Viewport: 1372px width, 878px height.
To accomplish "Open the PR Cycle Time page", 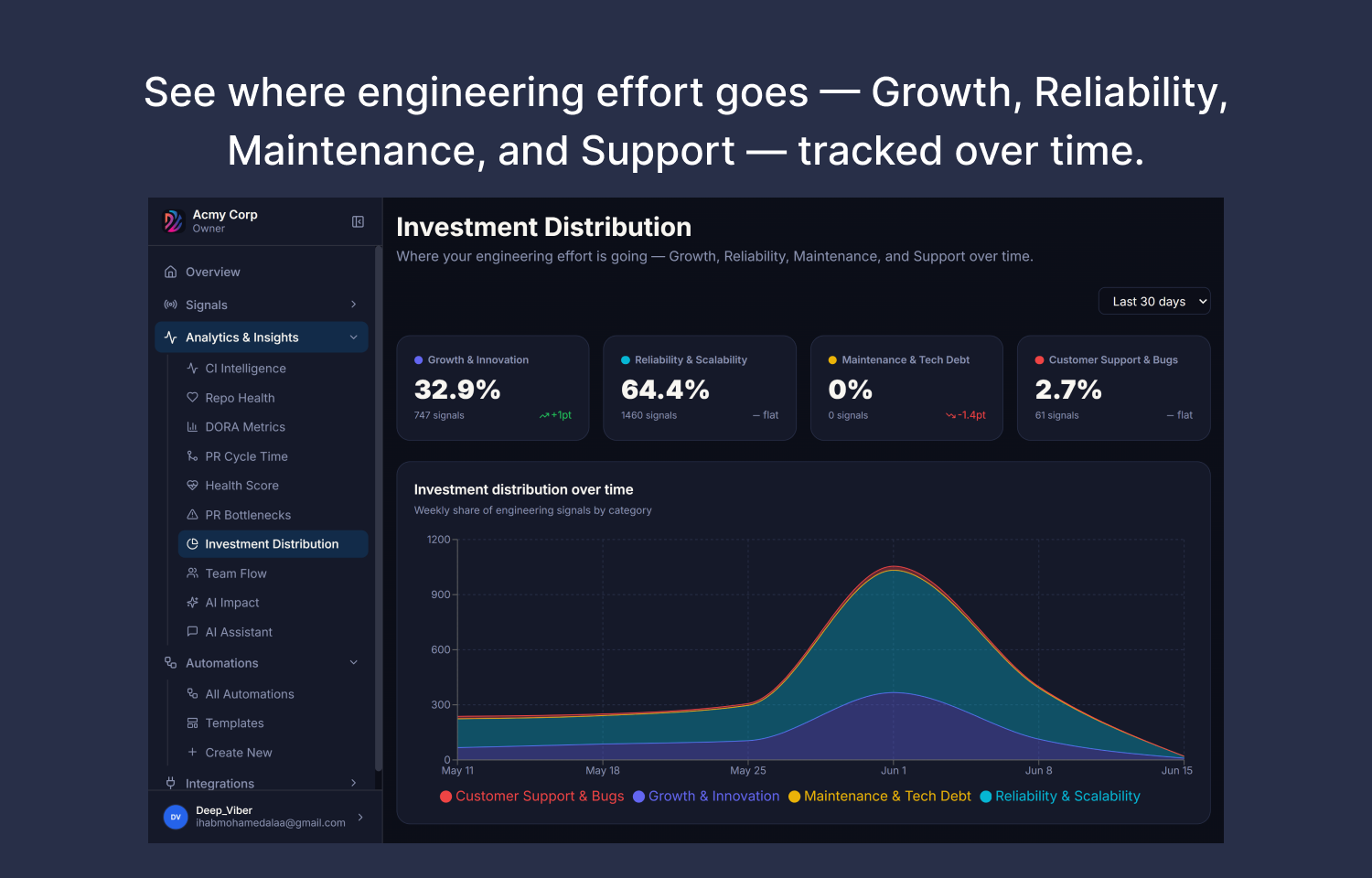I will click(x=273, y=456).
